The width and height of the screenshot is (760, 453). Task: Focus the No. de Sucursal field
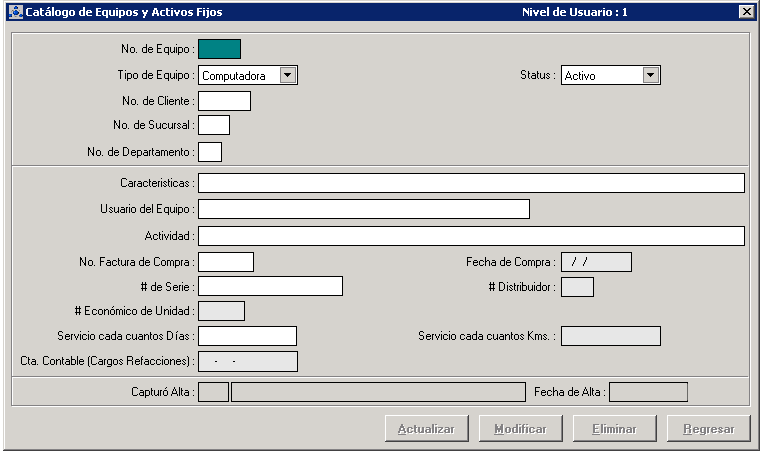click(214, 125)
